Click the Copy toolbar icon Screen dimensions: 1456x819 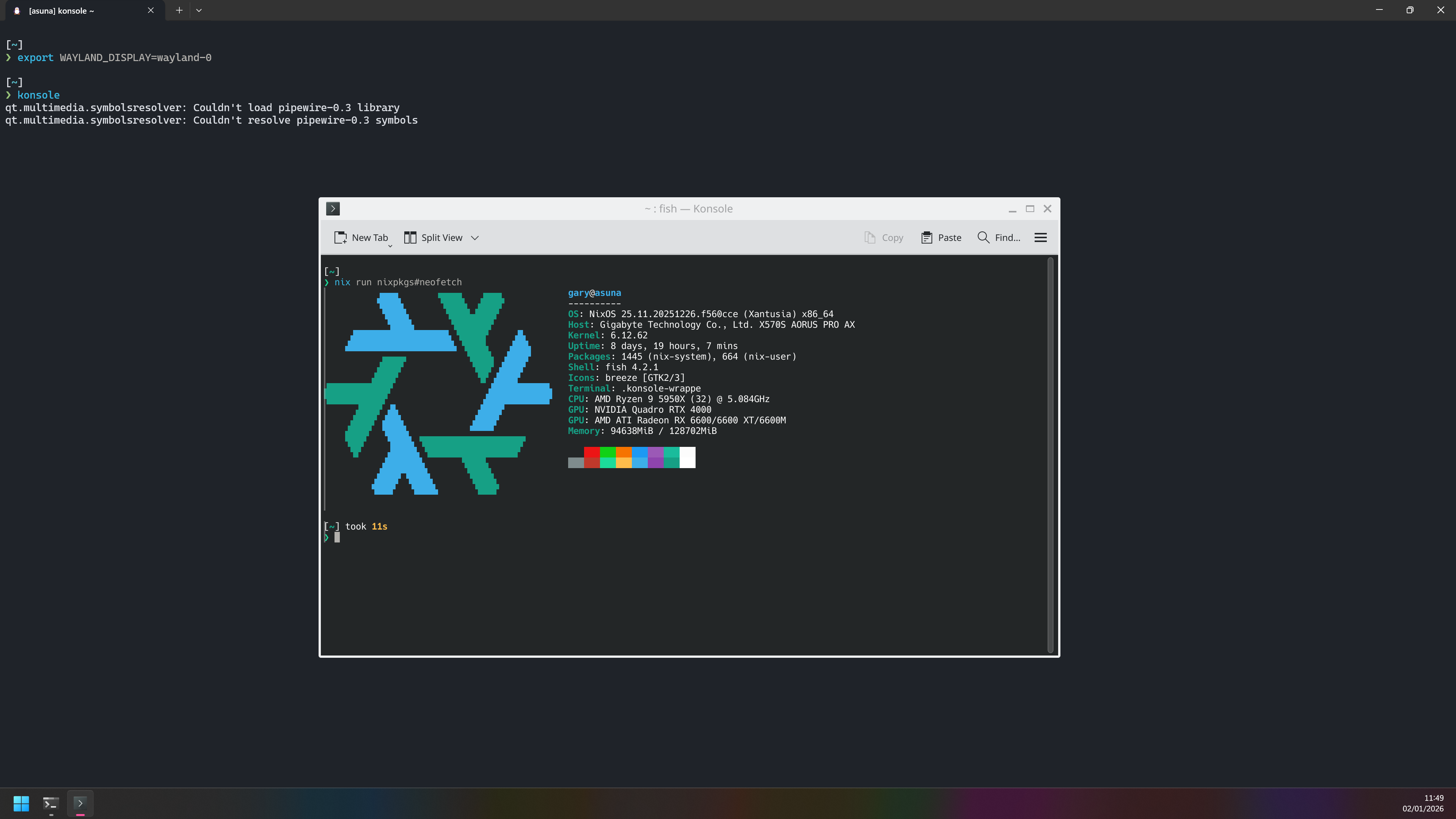[x=870, y=237]
